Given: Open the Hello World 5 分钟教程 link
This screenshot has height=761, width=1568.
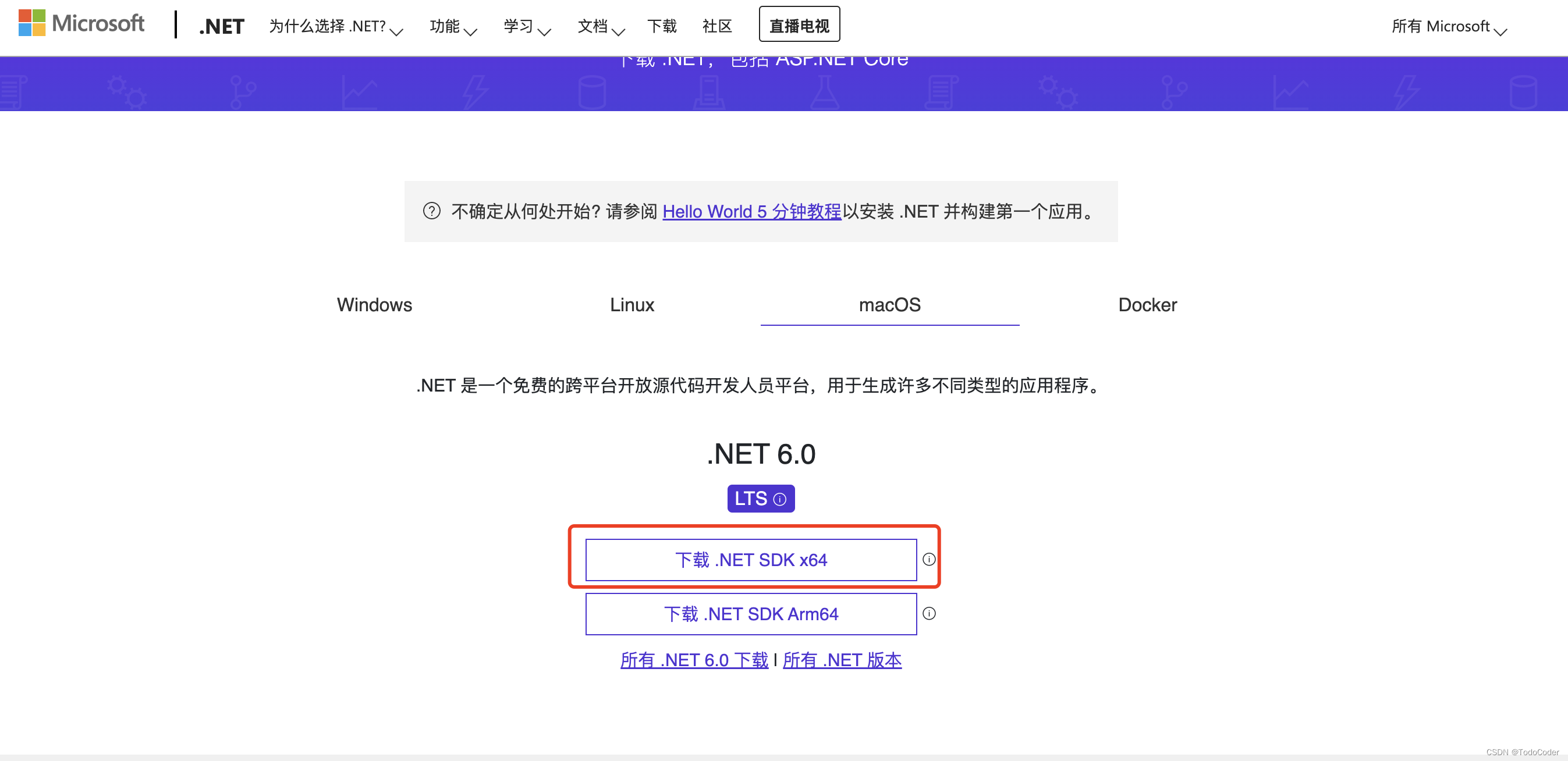Looking at the screenshot, I should click(x=752, y=211).
